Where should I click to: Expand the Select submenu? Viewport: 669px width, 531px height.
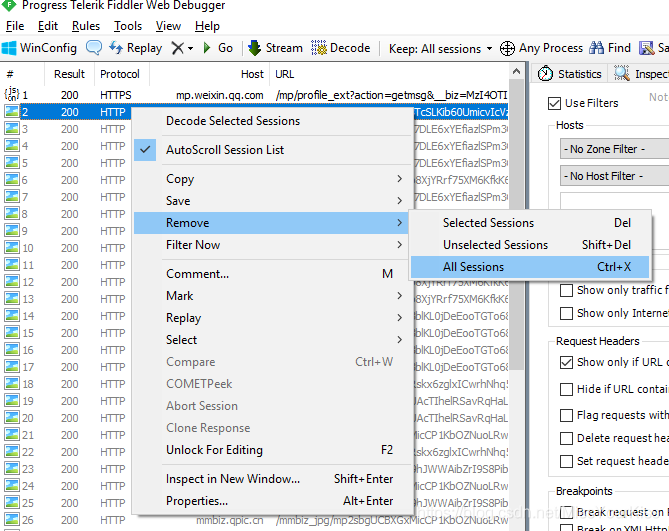click(273, 340)
